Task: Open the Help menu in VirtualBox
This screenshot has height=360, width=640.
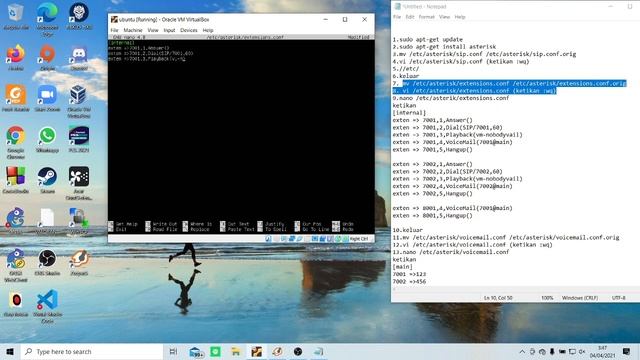Action: (208, 30)
